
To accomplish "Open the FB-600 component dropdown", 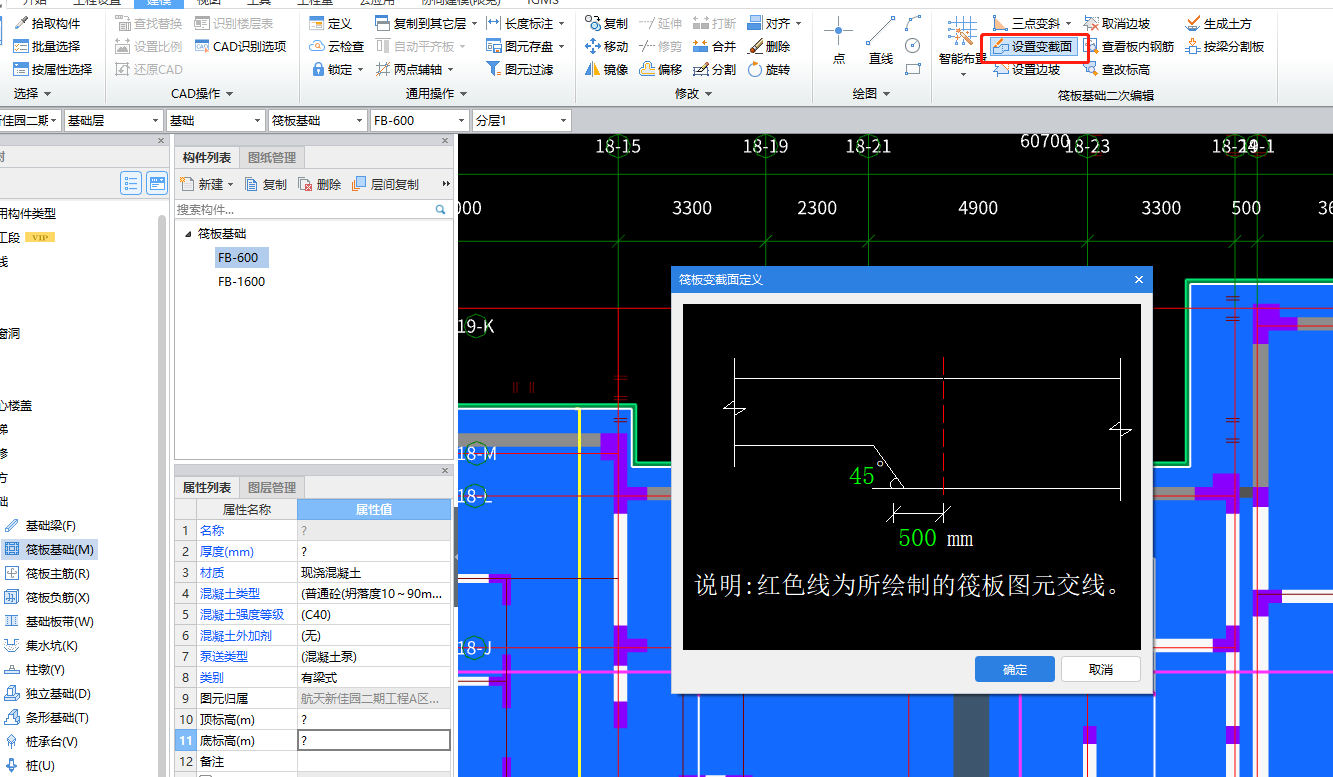I will tap(419, 120).
